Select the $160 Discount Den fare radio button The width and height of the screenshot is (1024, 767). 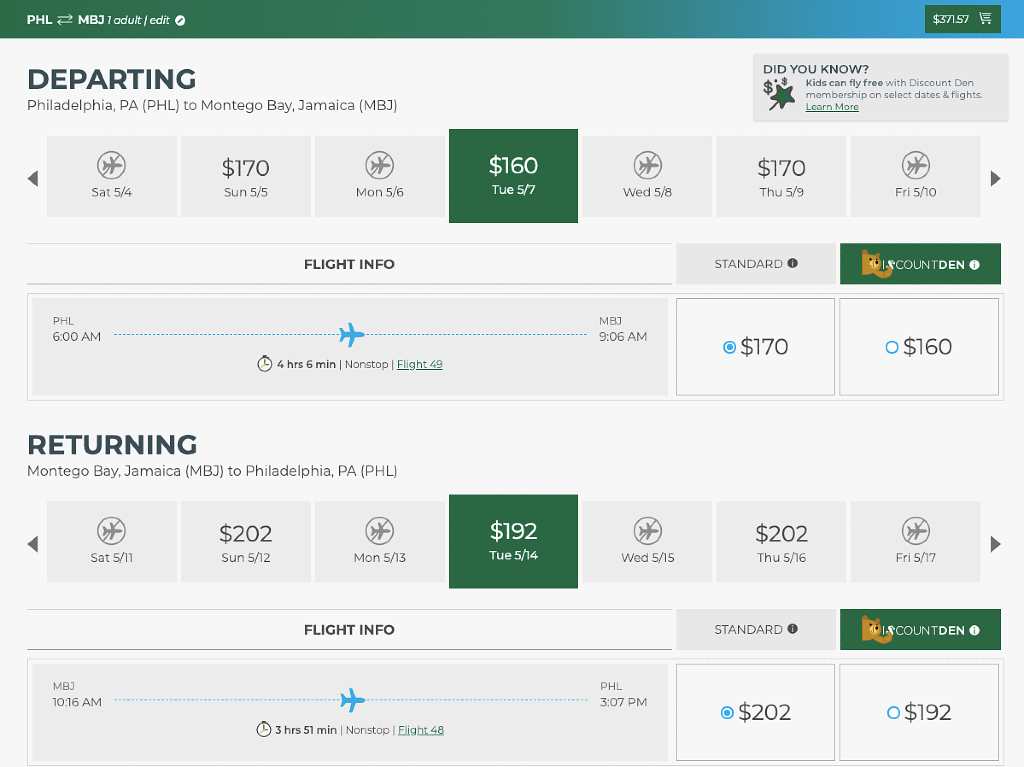891,348
